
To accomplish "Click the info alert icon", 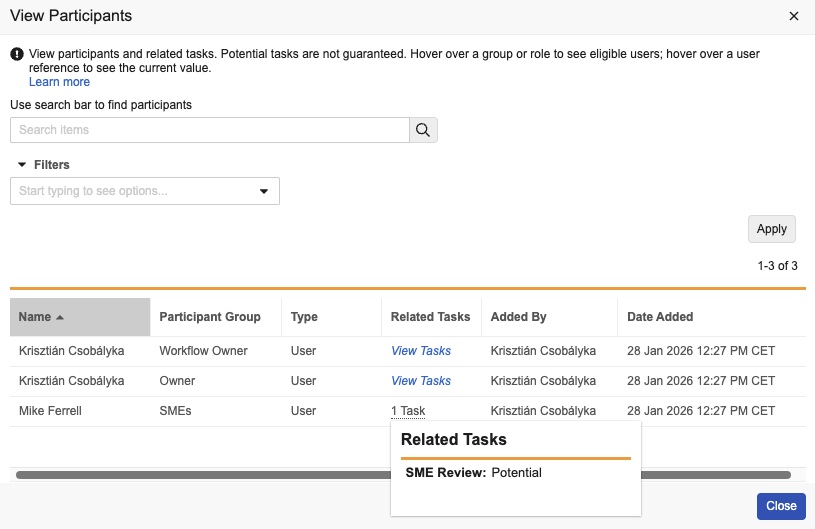I will point(17,54).
